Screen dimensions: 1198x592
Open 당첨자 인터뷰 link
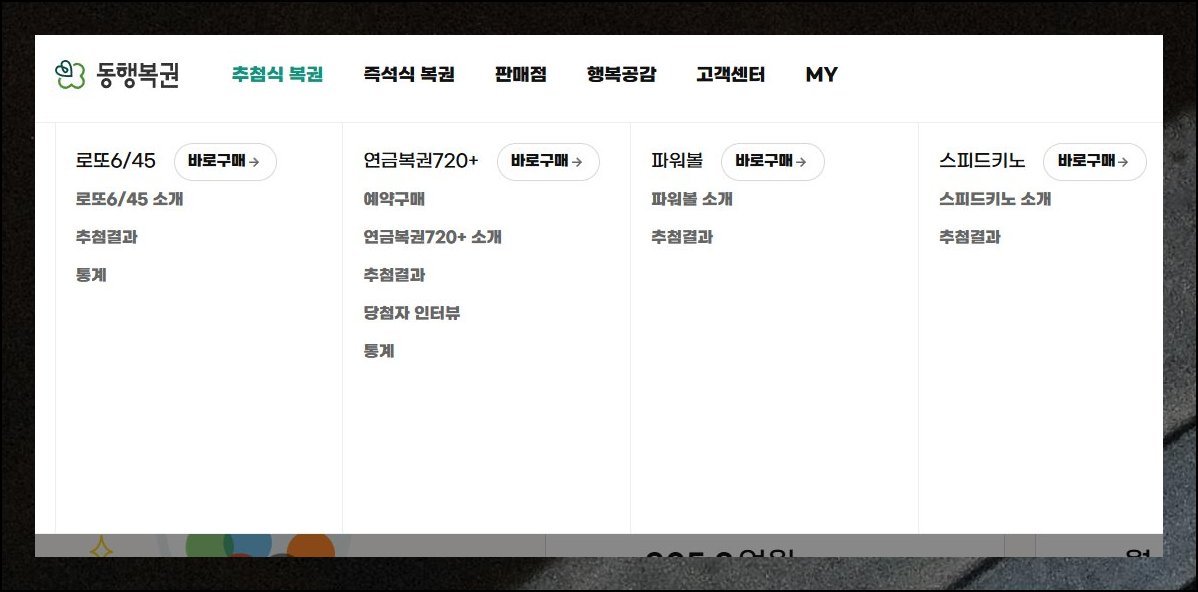point(412,313)
